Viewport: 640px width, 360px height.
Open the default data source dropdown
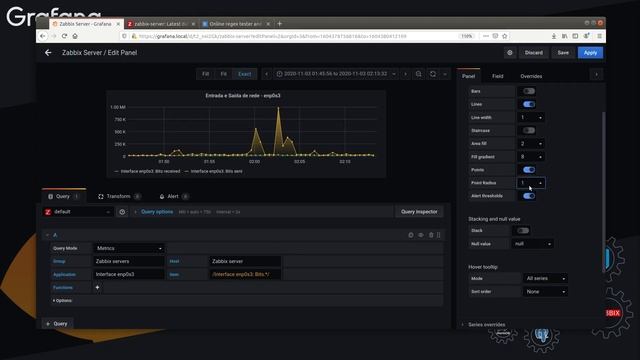point(78,212)
